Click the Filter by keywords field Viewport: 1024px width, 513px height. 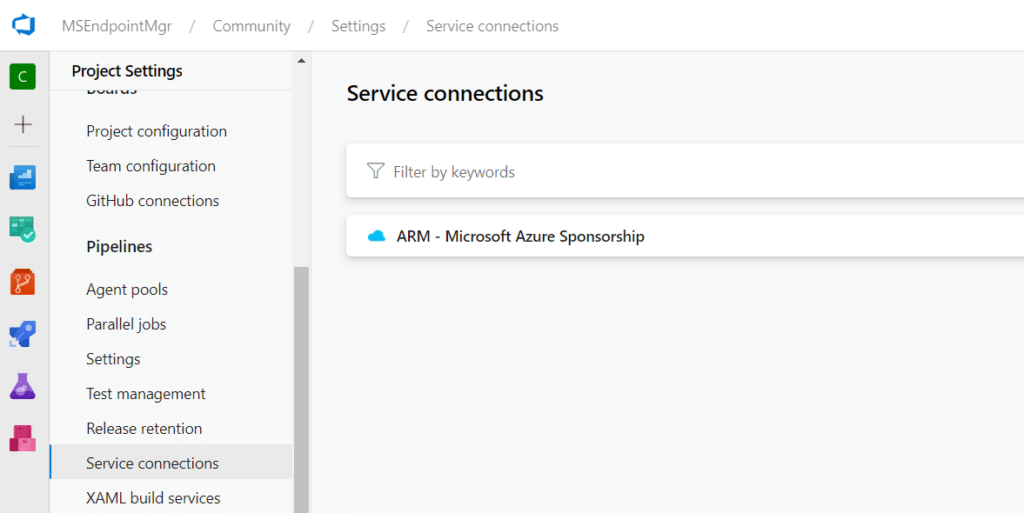coord(685,171)
